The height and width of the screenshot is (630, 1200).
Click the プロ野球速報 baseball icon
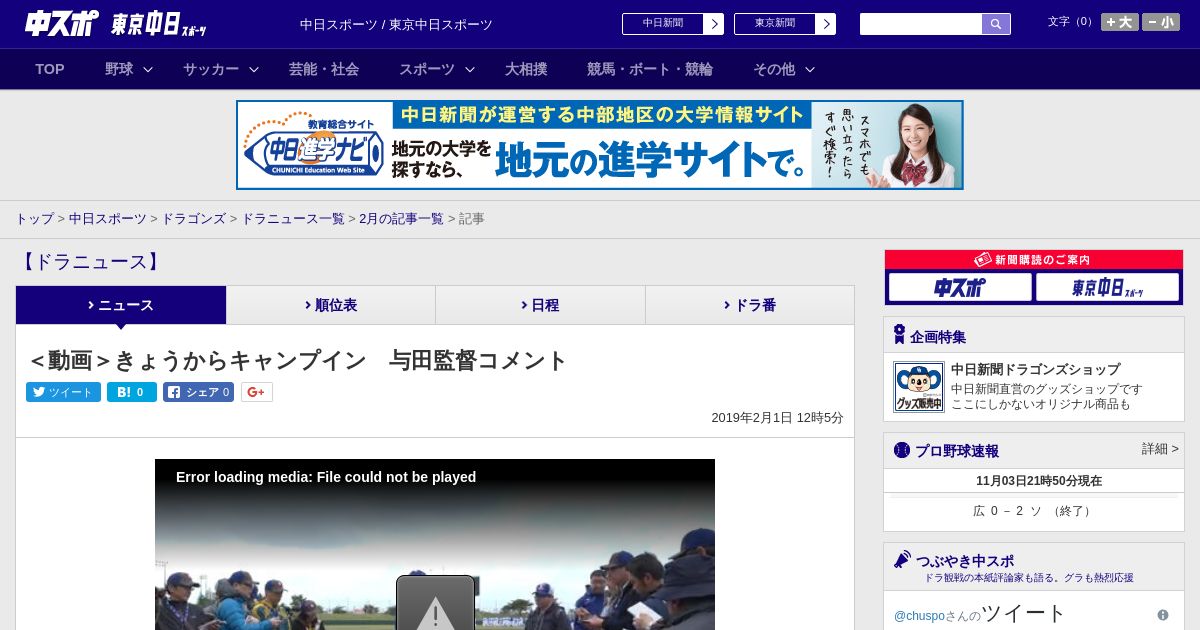902,450
